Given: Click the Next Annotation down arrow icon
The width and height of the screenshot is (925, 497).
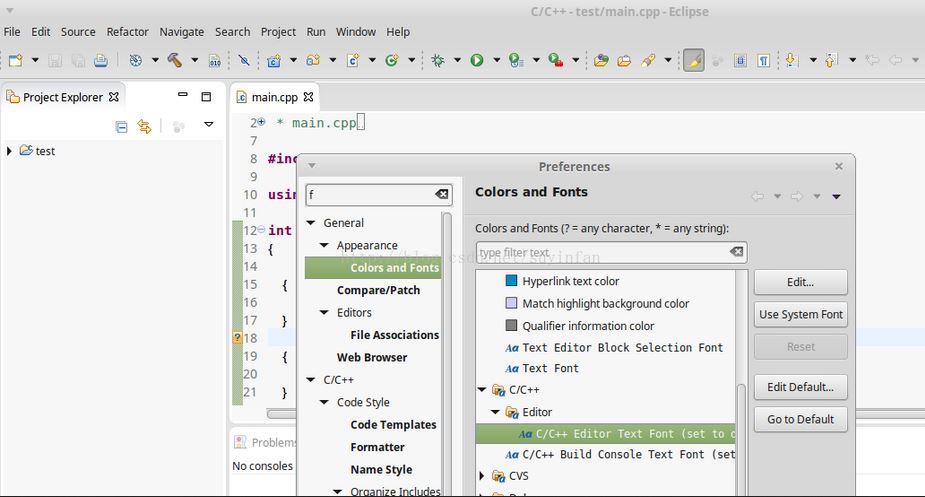Looking at the screenshot, I should coord(791,60).
